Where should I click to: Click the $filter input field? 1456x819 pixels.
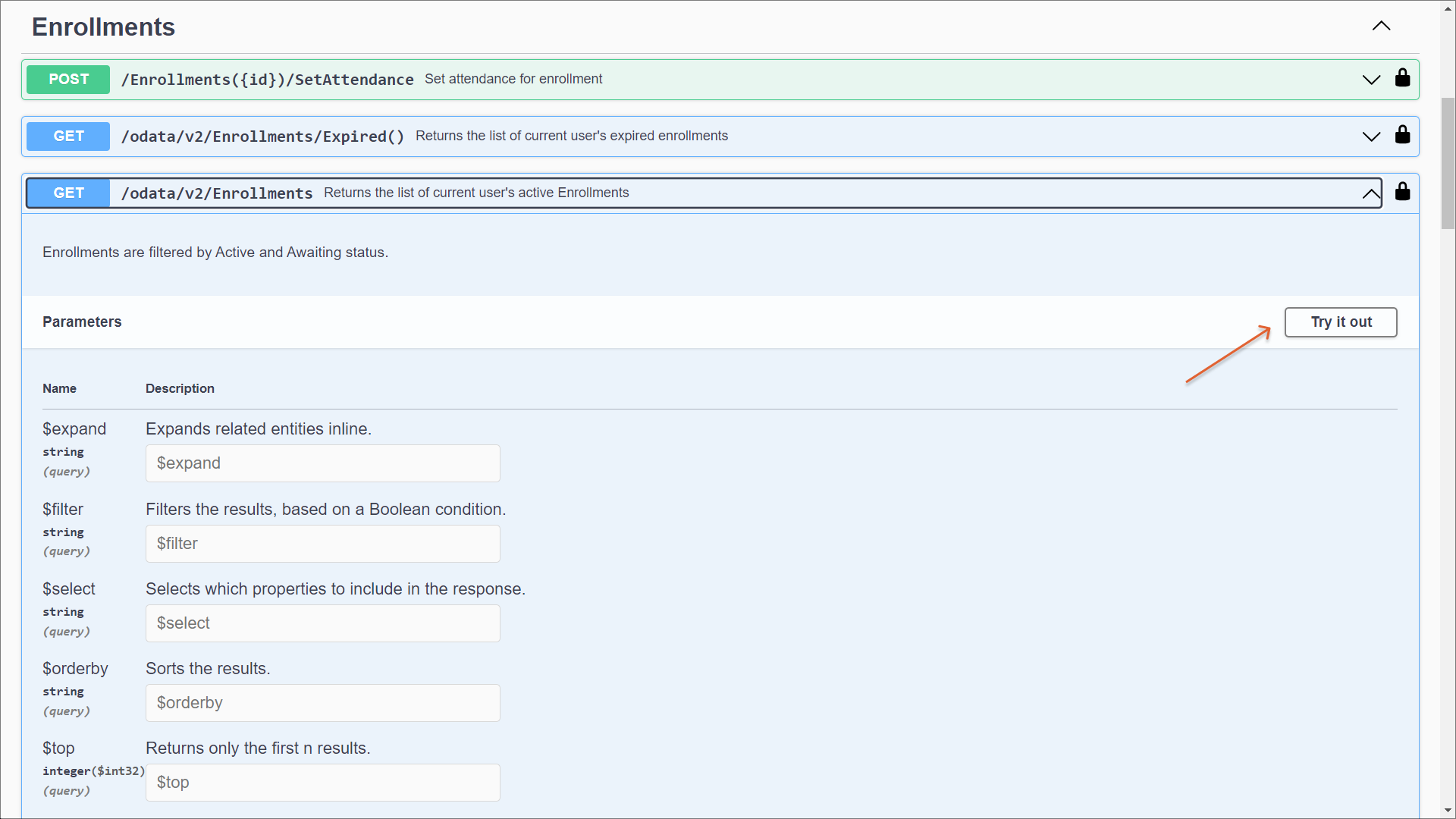click(322, 544)
